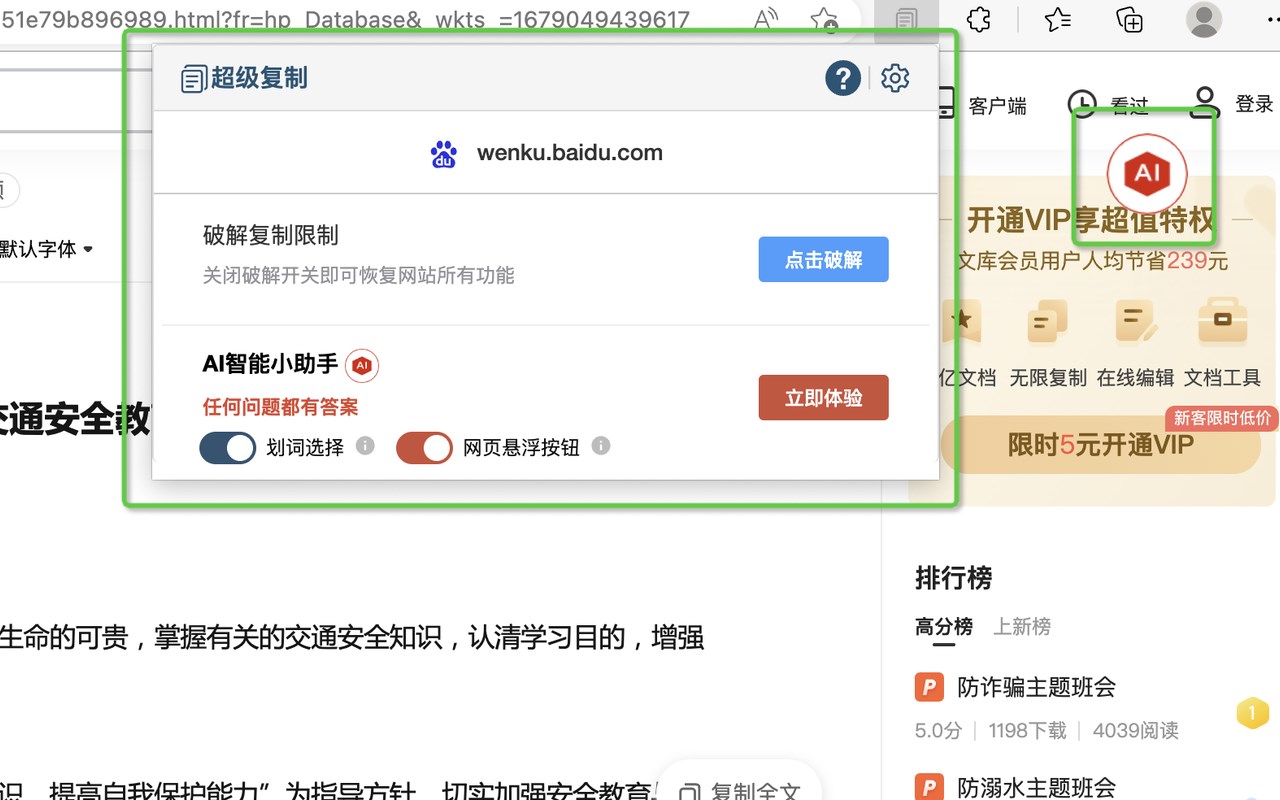The width and height of the screenshot is (1280, 800).
Task: Open the popup's settings gear icon
Action: click(x=895, y=78)
